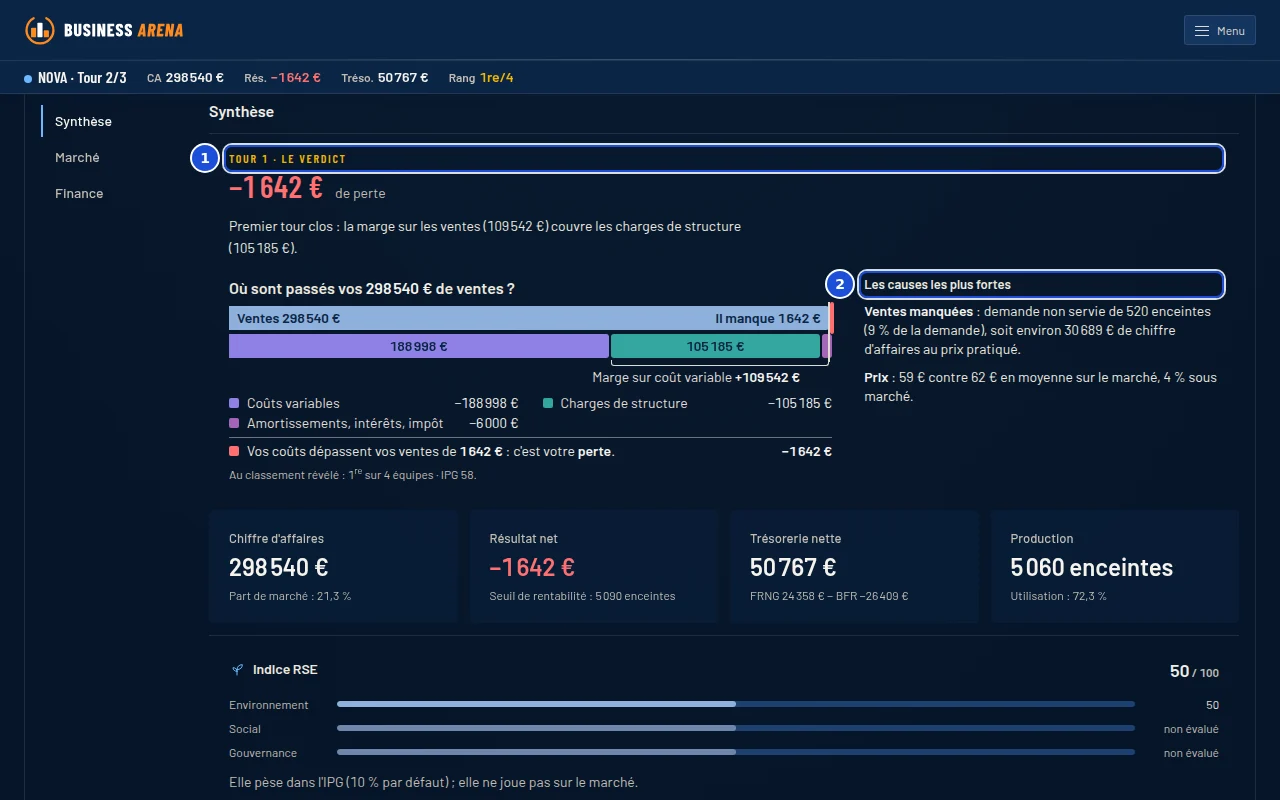Click the FRNG 24 358 € – BFR text
The height and width of the screenshot is (800, 1280).
pyautogui.click(x=829, y=596)
